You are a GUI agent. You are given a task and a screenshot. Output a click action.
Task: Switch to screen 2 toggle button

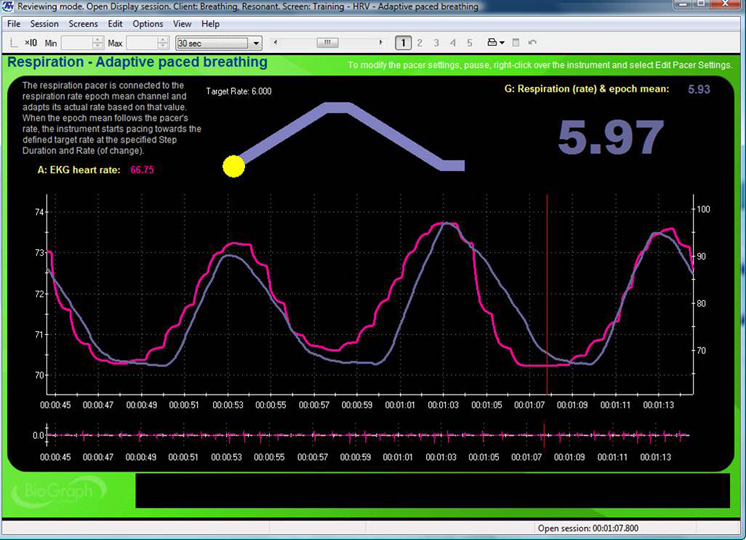tap(420, 43)
